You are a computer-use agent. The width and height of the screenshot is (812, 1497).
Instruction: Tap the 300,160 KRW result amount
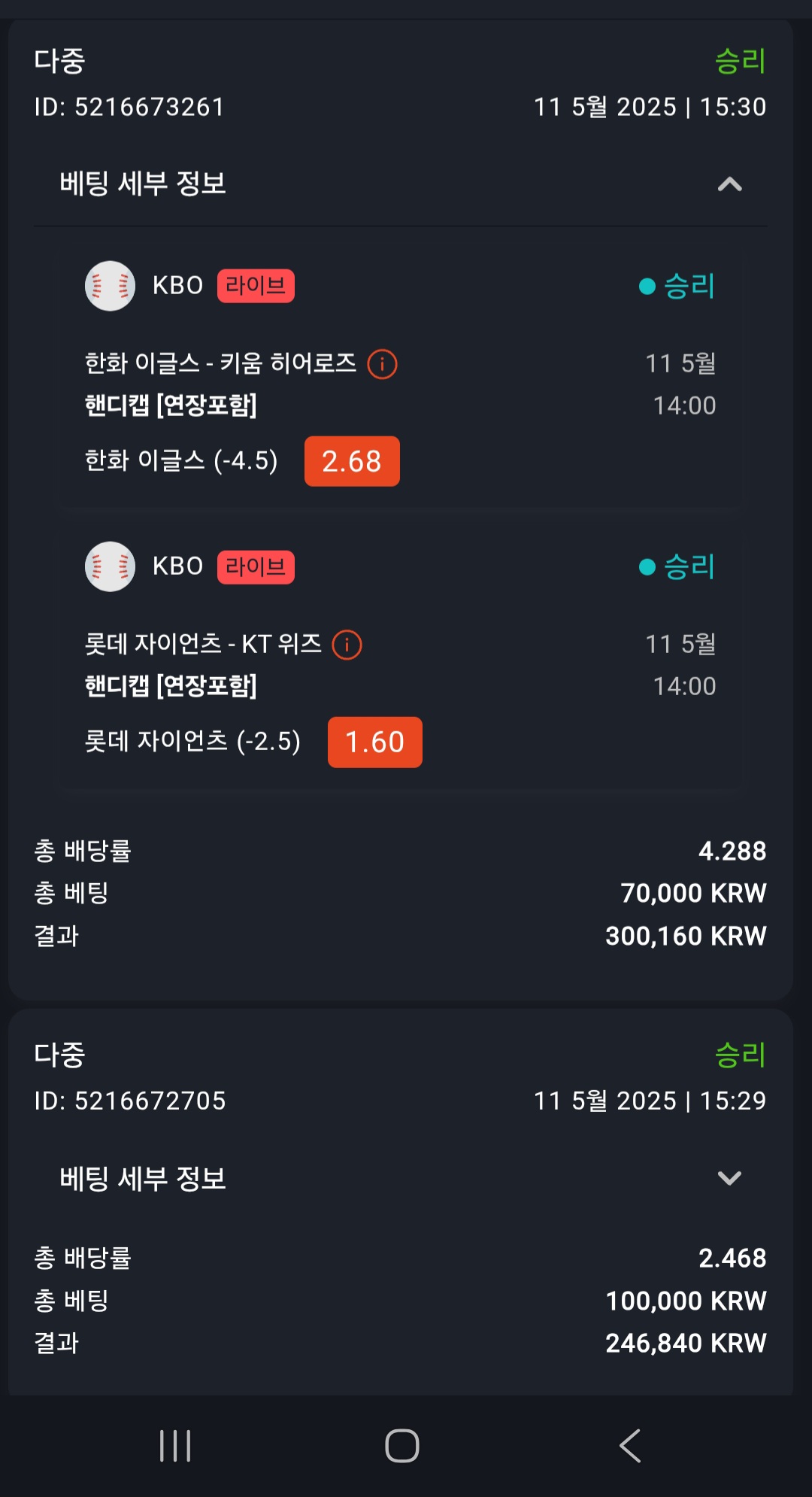(686, 936)
